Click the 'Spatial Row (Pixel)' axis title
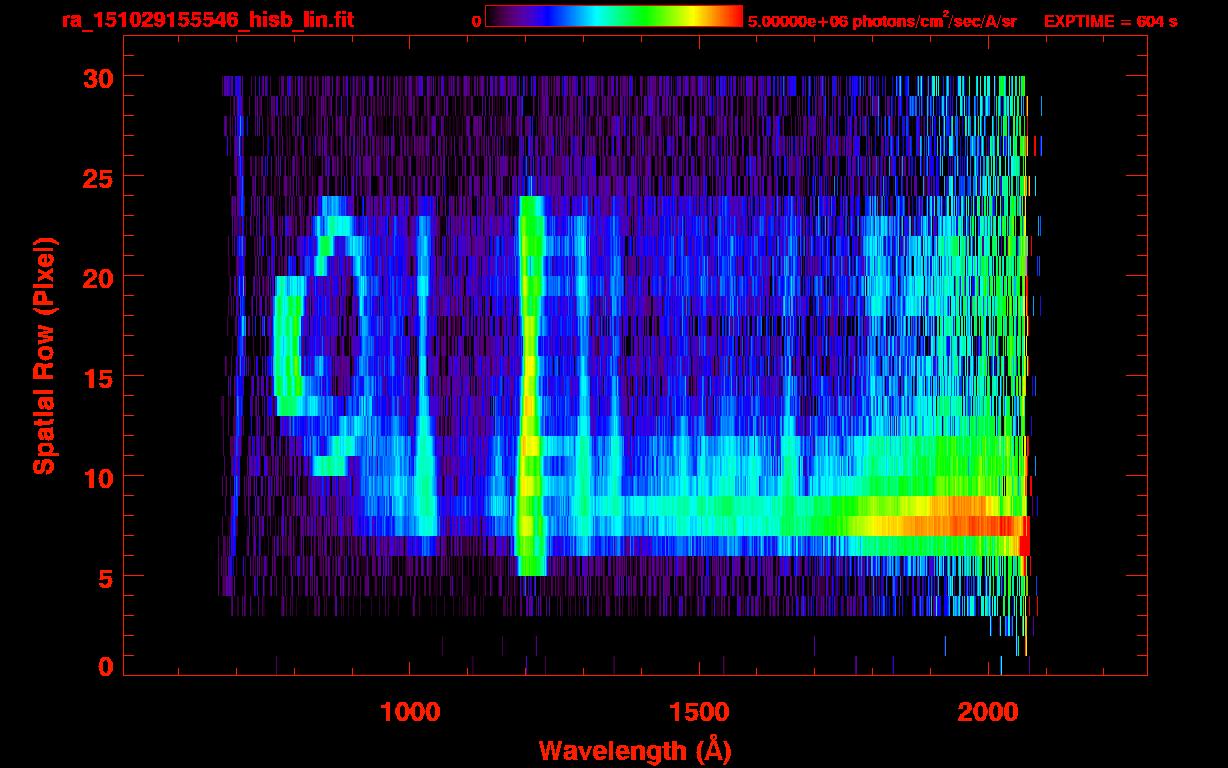The height and width of the screenshot is (768, 1228). [44, 355]
